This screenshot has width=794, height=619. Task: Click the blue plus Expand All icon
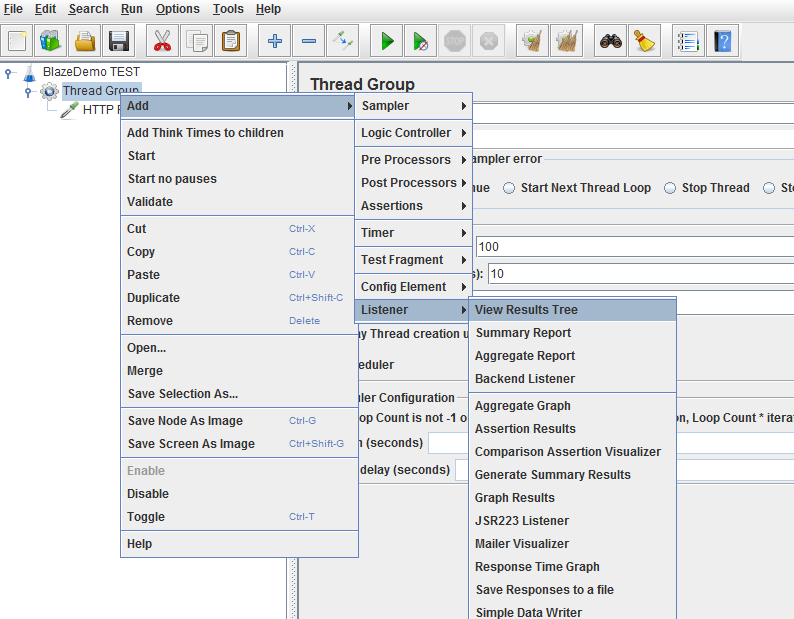[275, 41]
